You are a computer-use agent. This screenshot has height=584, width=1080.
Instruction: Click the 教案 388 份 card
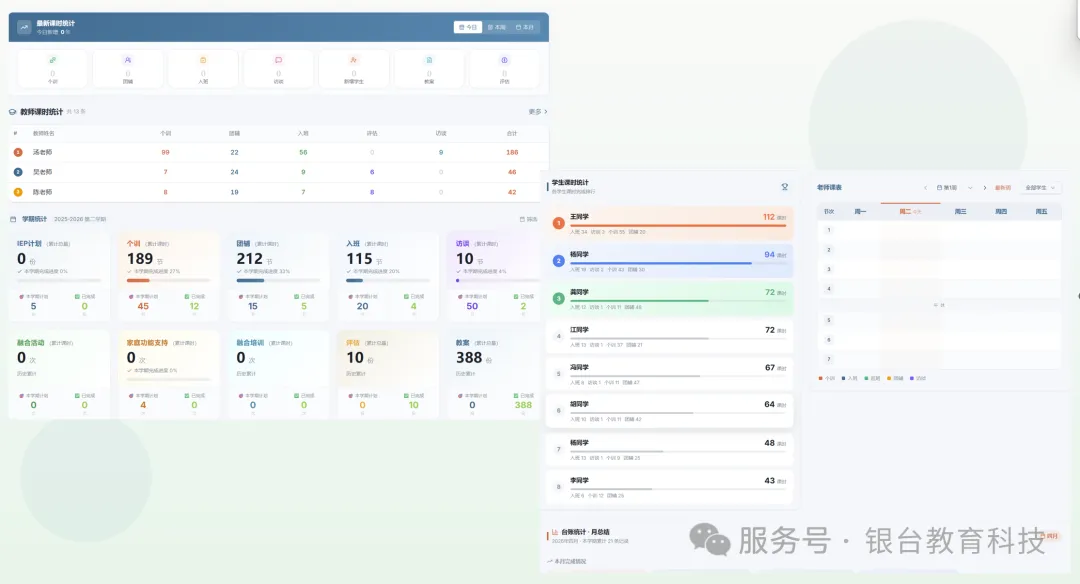pos(495,376)
